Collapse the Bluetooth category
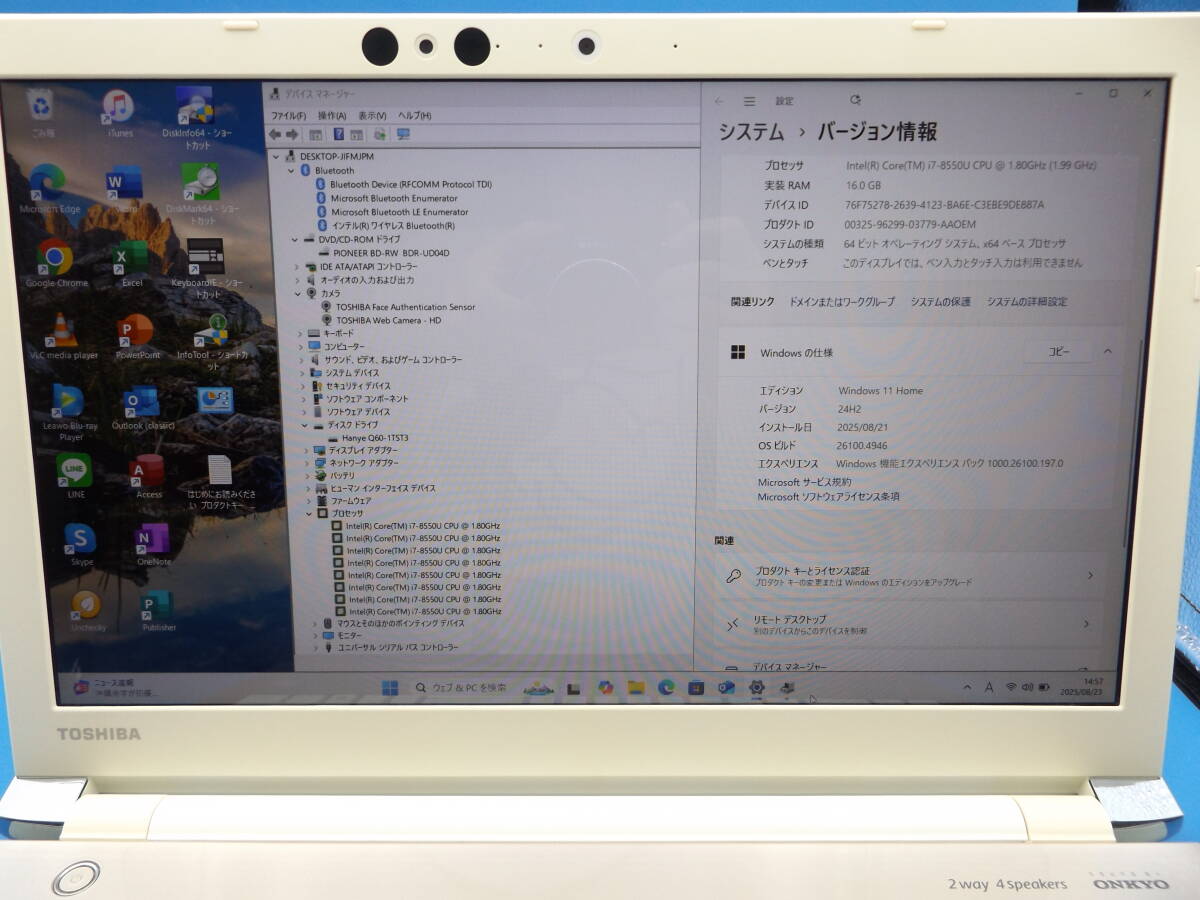Image resolution: width=1200 pixels, height=900 pixels. coord(291,171)
